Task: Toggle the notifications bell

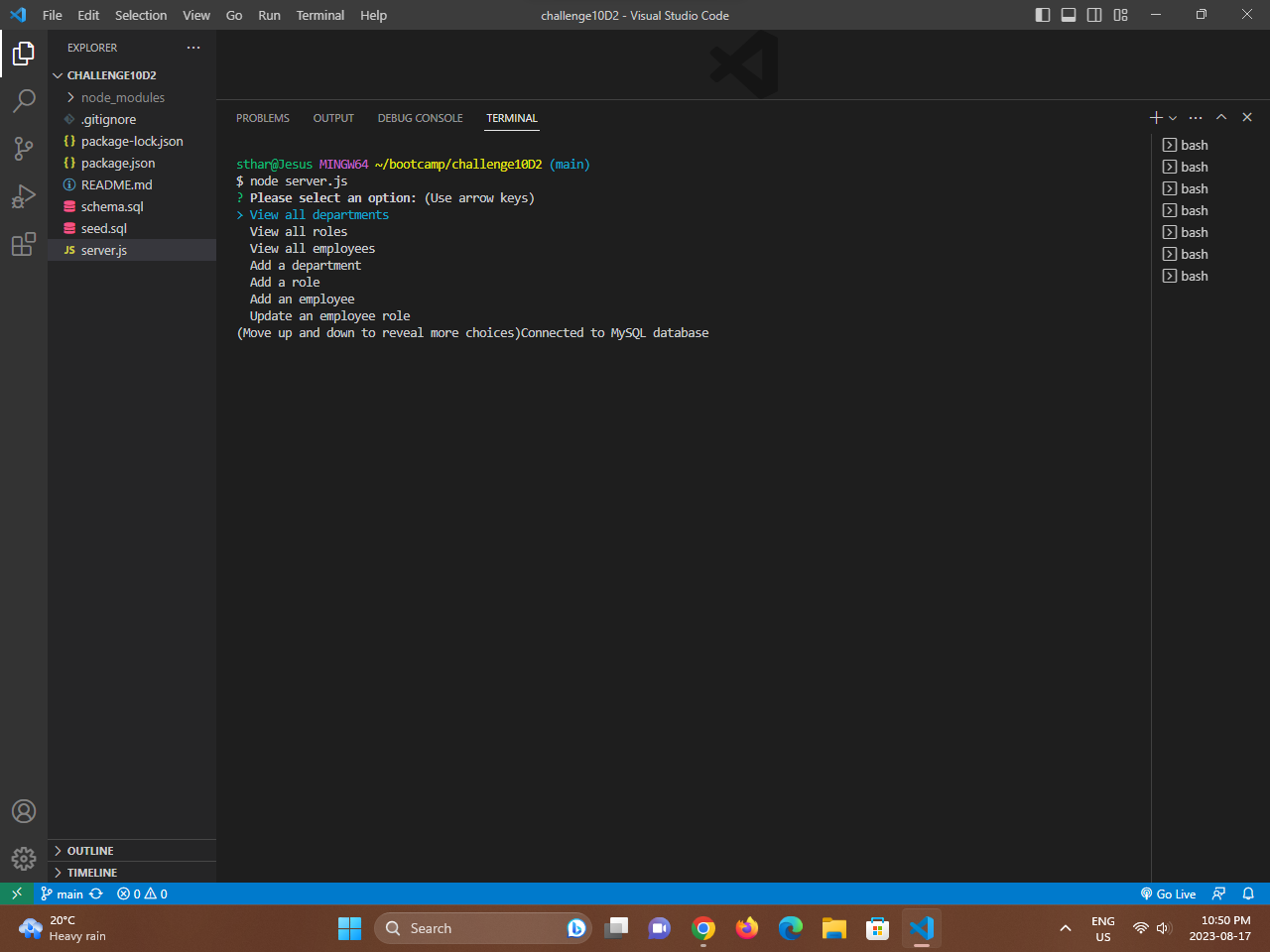Action: [x=1247, y=893]
